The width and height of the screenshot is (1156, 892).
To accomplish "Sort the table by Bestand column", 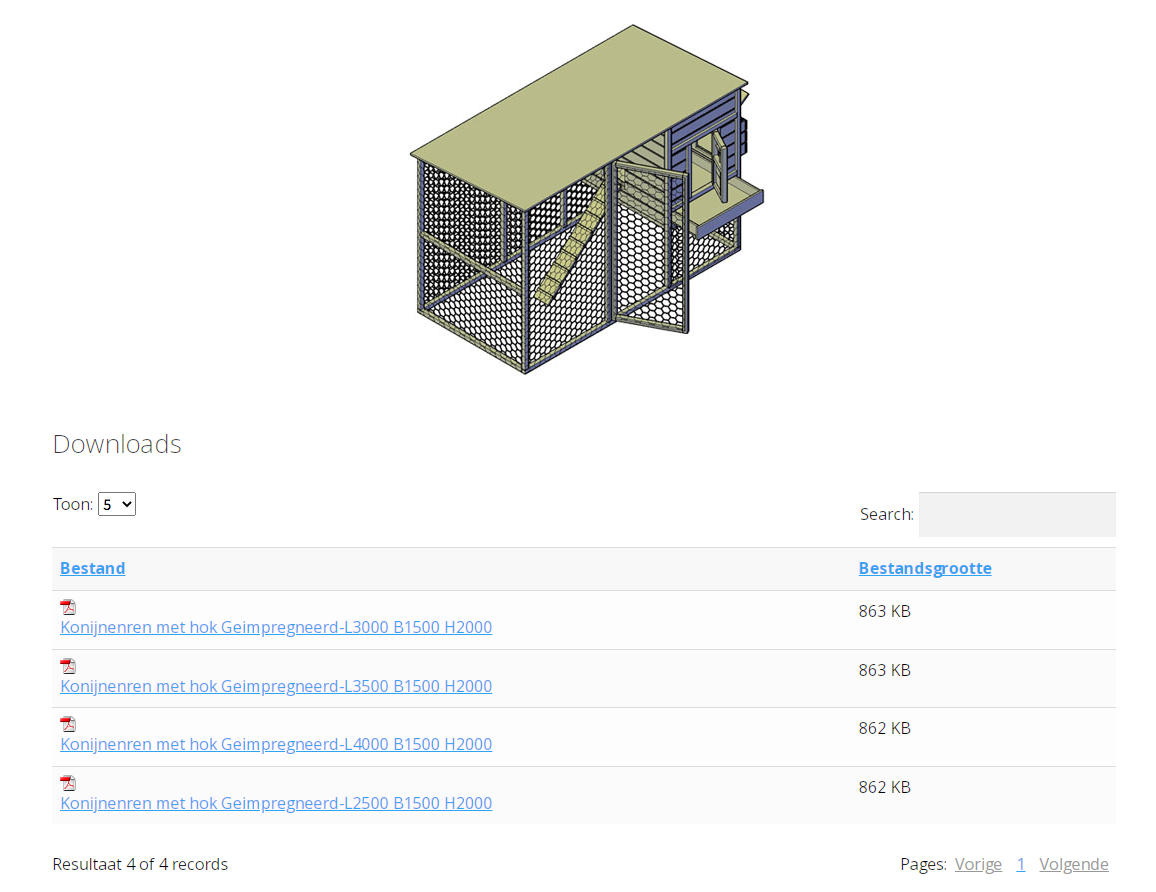I will [x=92, y=568].
